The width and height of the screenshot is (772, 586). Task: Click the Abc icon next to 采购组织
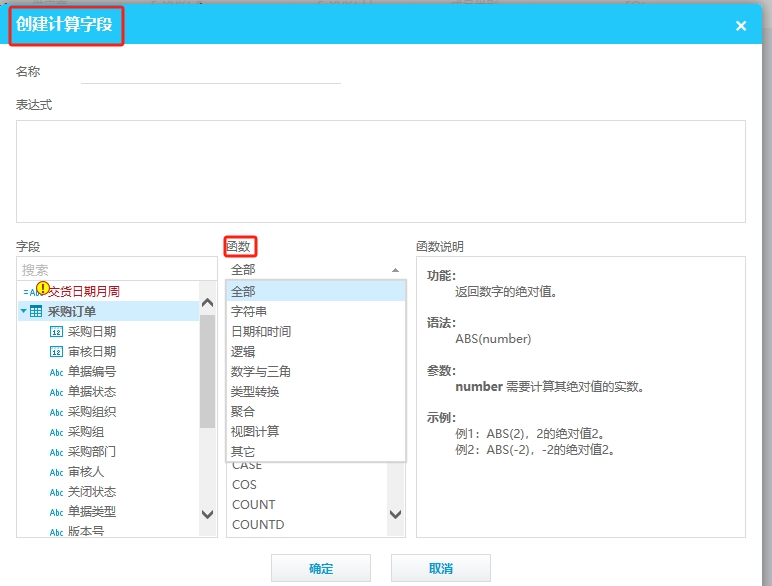[56, 412]
